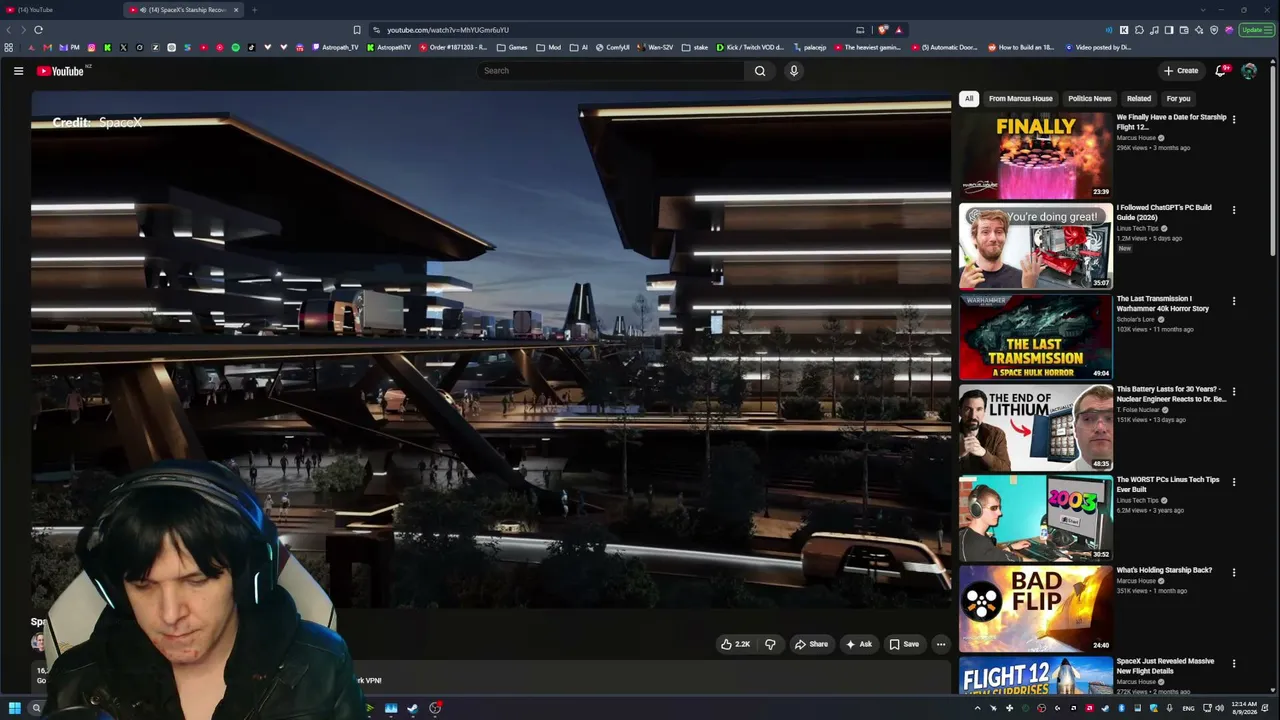Click the Ask button under the video
This screenshot has height=720, width=1280.
point(859,644)
